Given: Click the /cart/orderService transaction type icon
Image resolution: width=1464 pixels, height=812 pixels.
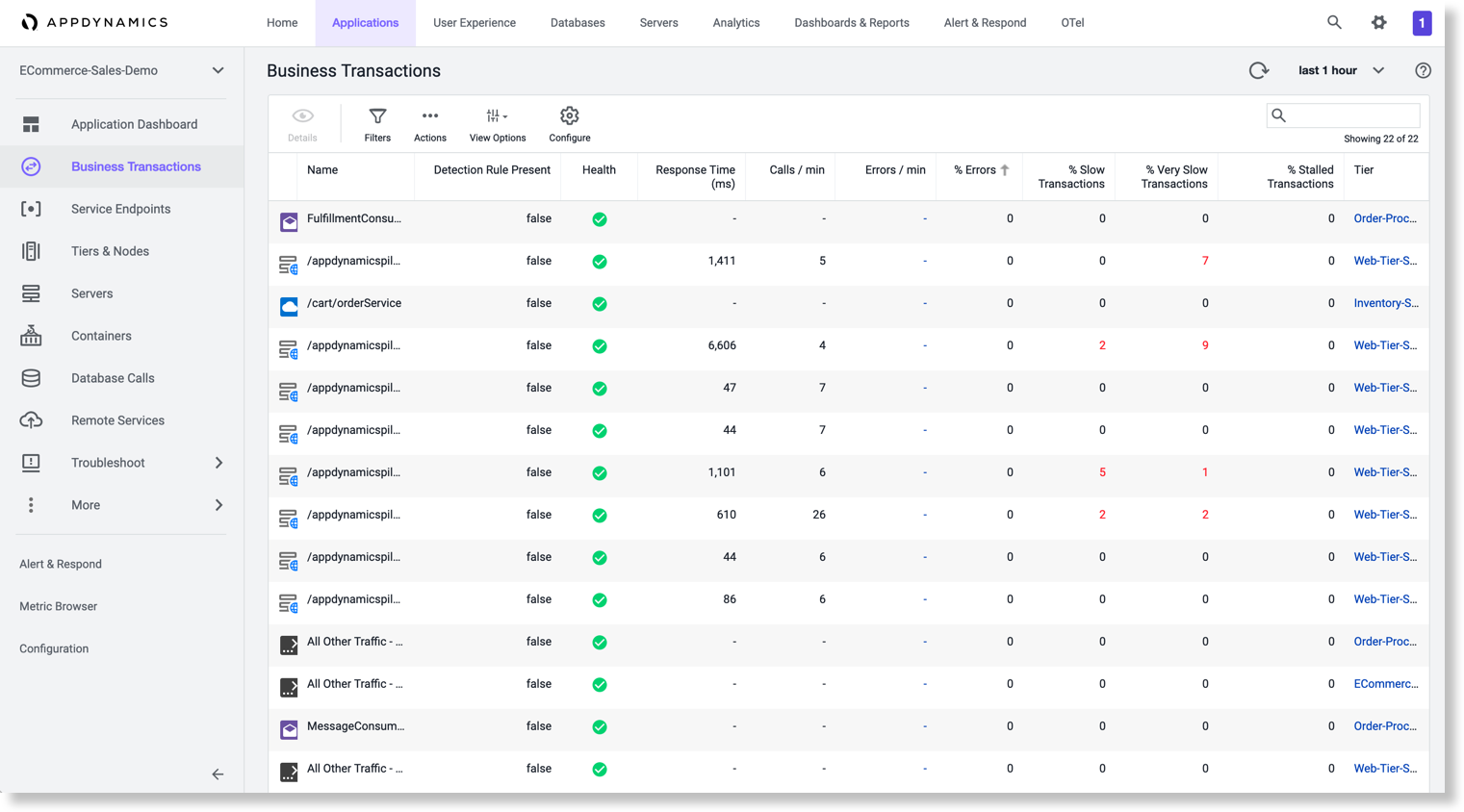Looking at the screenshot, I should (x=289, y=306).
